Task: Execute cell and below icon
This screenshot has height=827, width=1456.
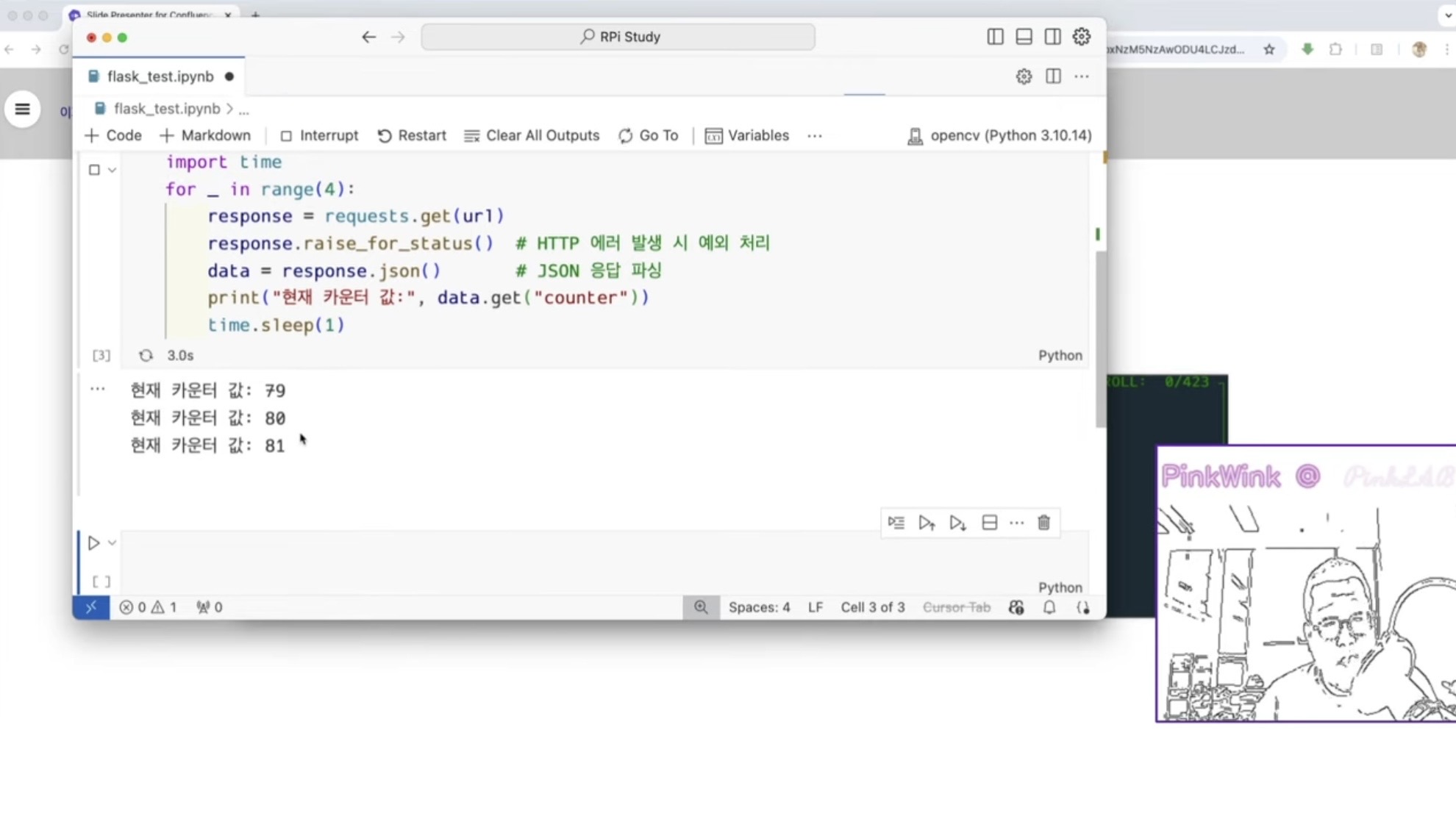Action: (x=957, y=523)
